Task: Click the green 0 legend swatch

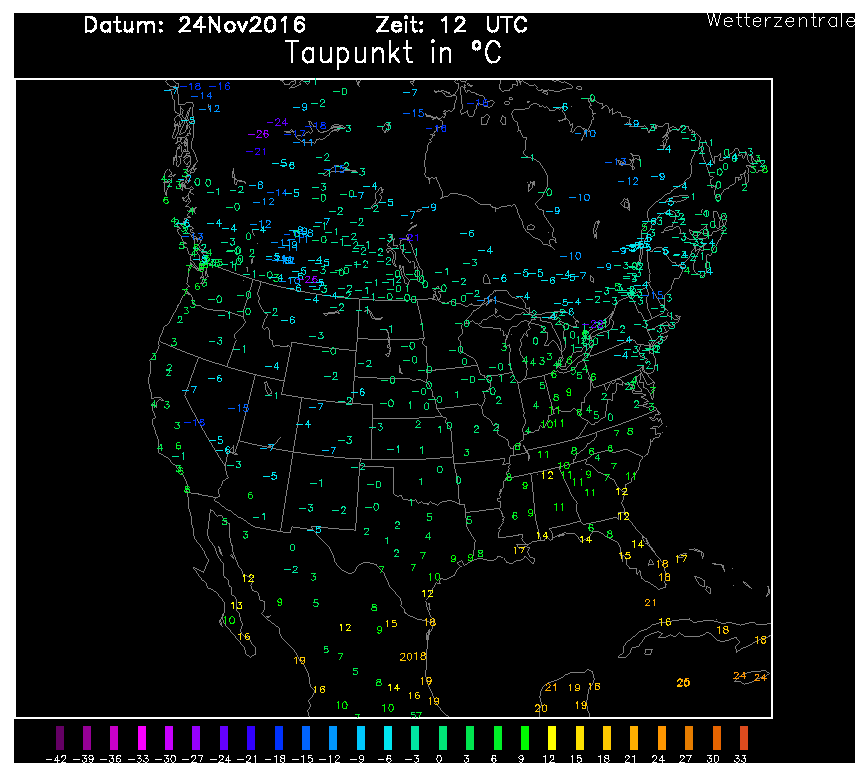Action: [442, 740]
